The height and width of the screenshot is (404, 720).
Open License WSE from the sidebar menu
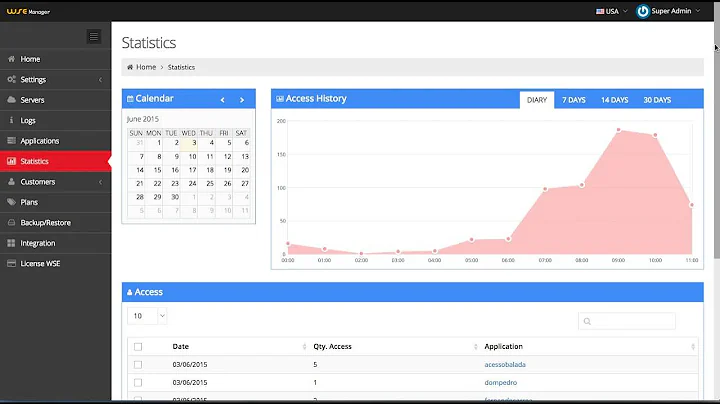coord(55,264)
